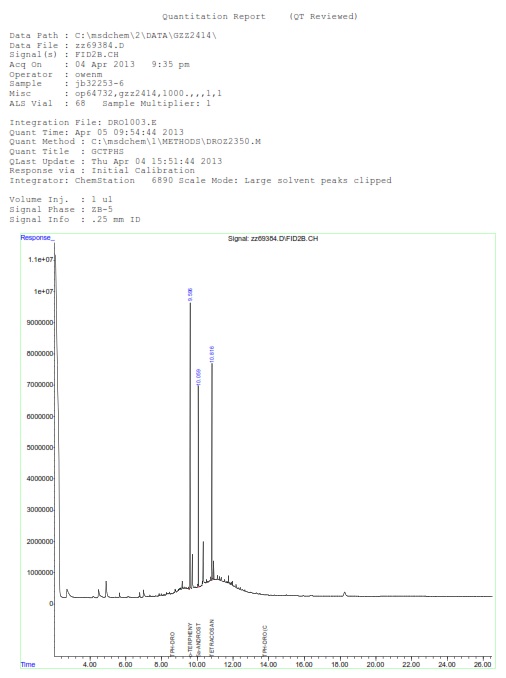The image size is (506, 678).
Task: Click the blue Response axis label
Action: pyautogui.click(x=38, y=238)
